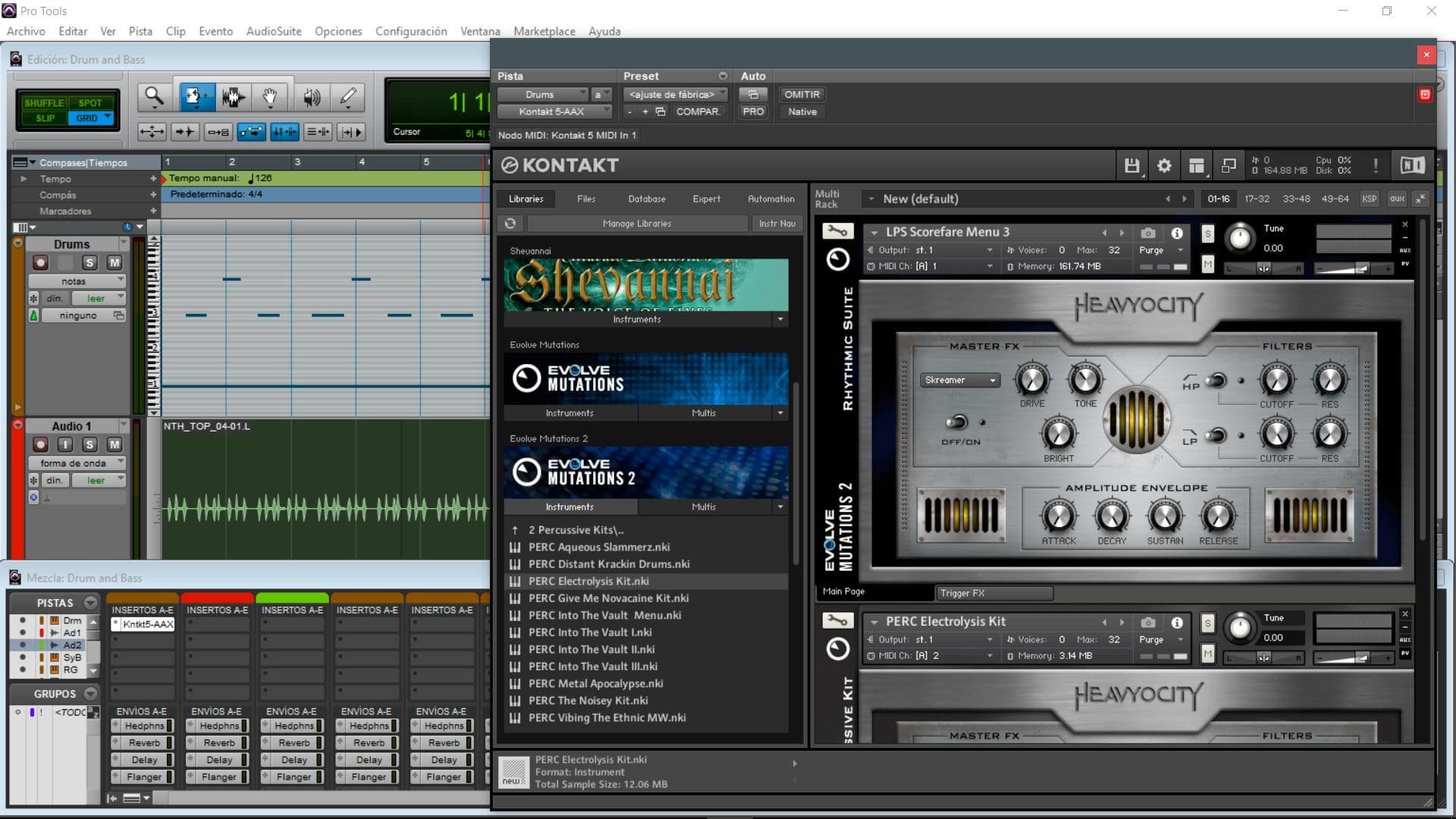Click plug-in window target button
This screenshot has width=1456, height=819.
[1425, 94]
